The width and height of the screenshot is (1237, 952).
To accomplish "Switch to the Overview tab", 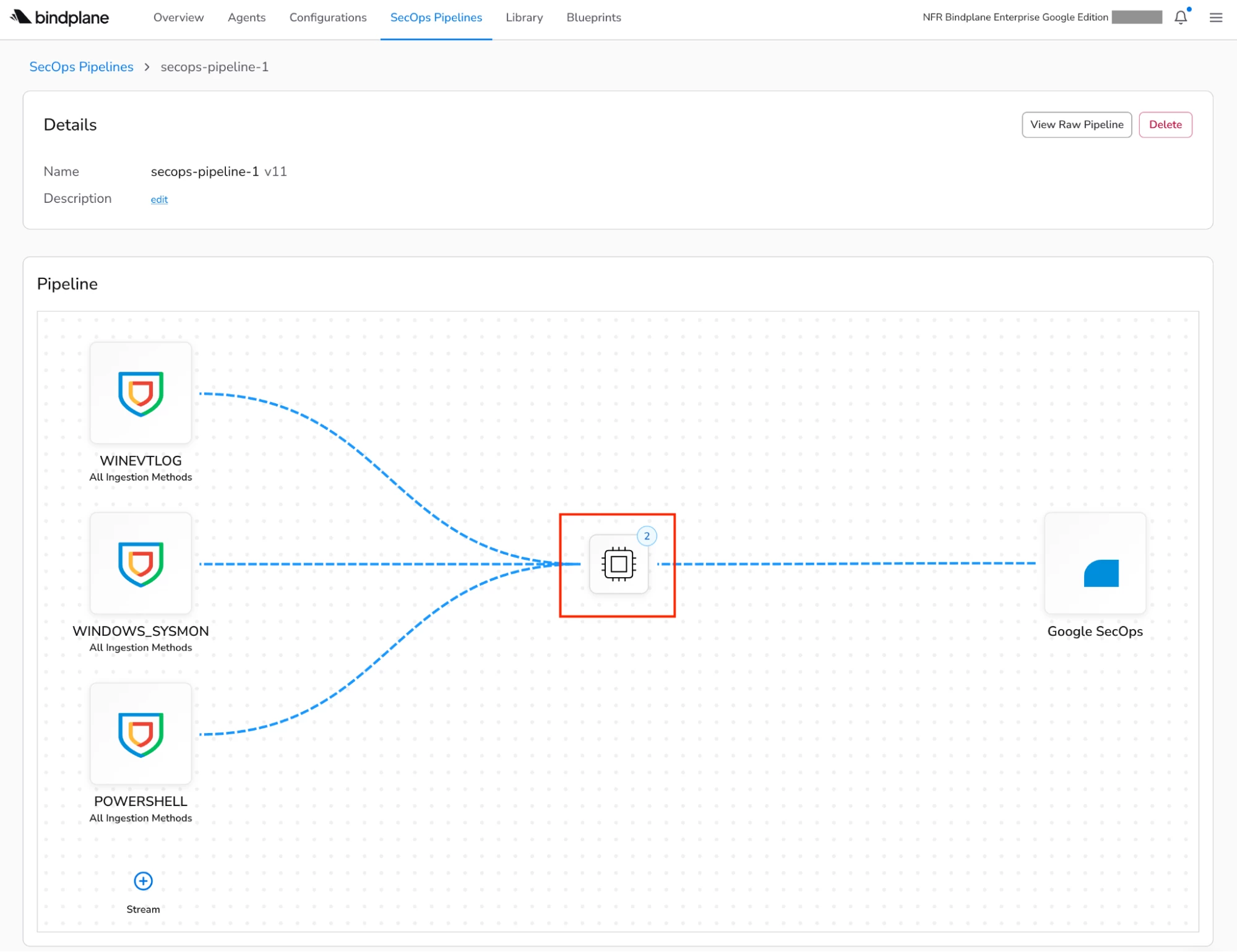I will [x=178, y=17].
